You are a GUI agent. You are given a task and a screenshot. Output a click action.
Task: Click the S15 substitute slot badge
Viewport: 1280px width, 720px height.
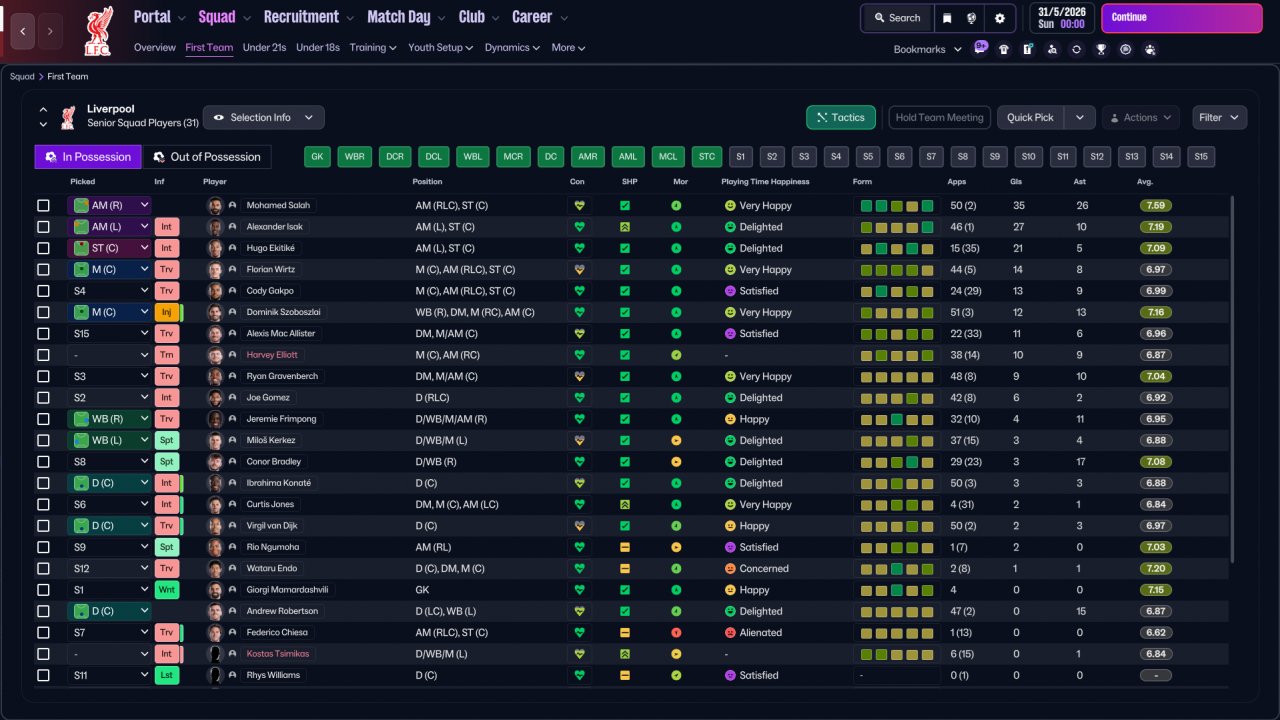point(1201,157)
